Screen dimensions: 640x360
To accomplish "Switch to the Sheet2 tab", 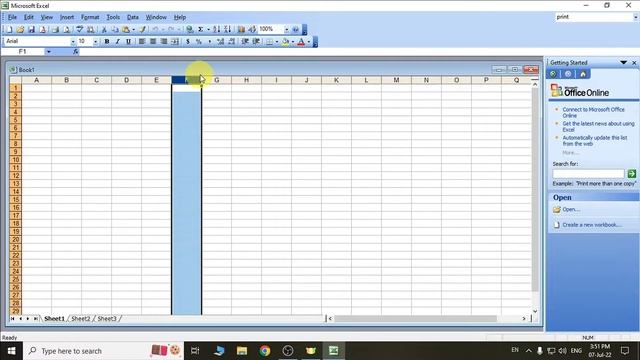I will click(80, 318).
